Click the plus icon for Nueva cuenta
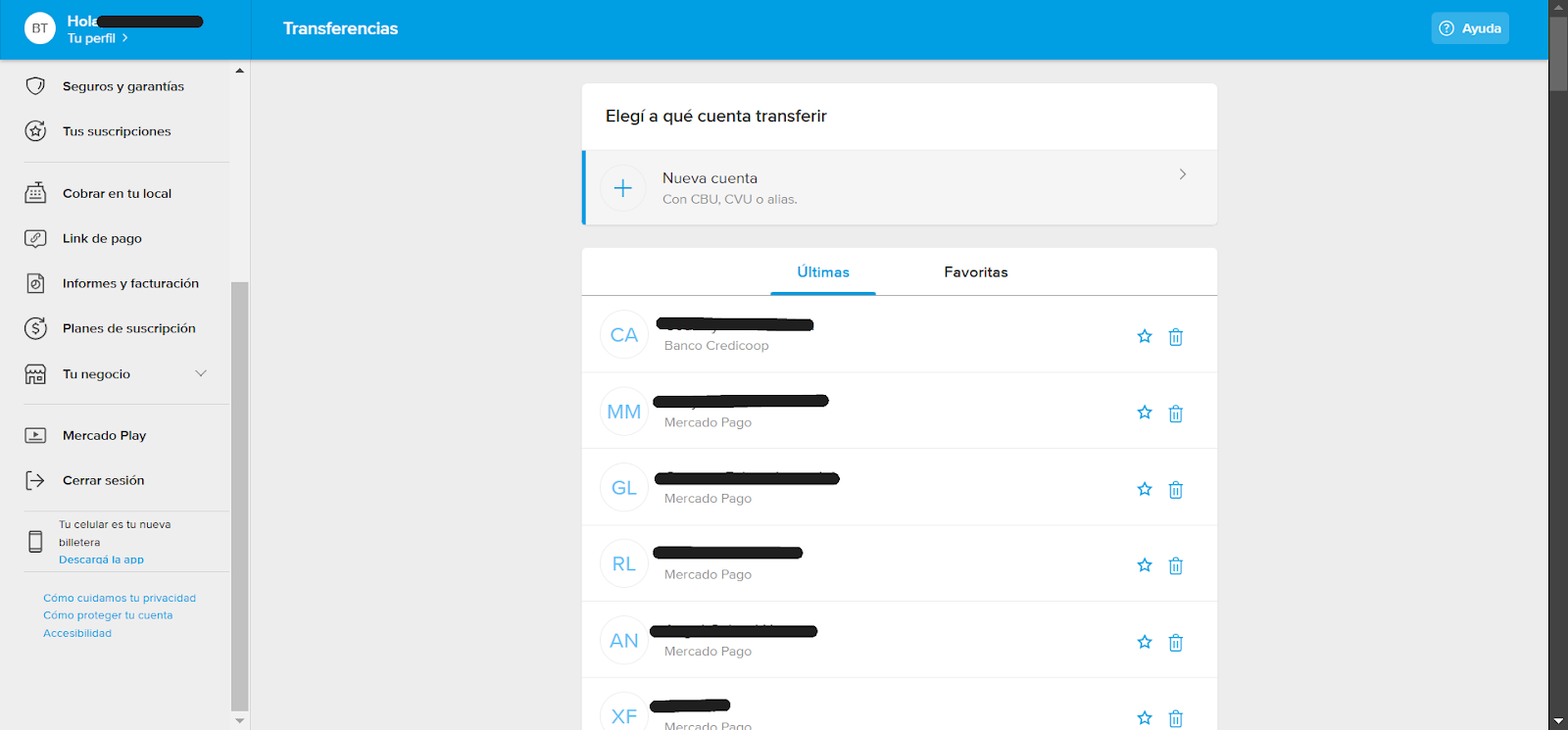 (622, 188)
